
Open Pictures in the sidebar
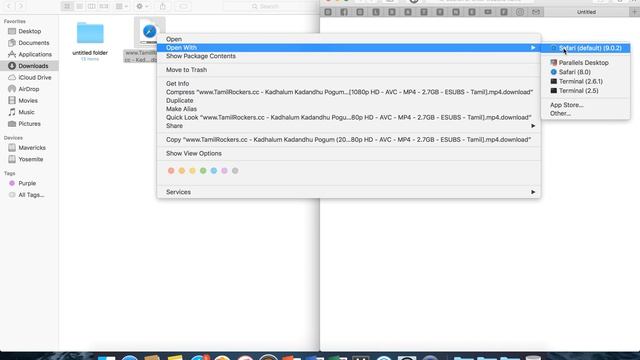[29, 124]
